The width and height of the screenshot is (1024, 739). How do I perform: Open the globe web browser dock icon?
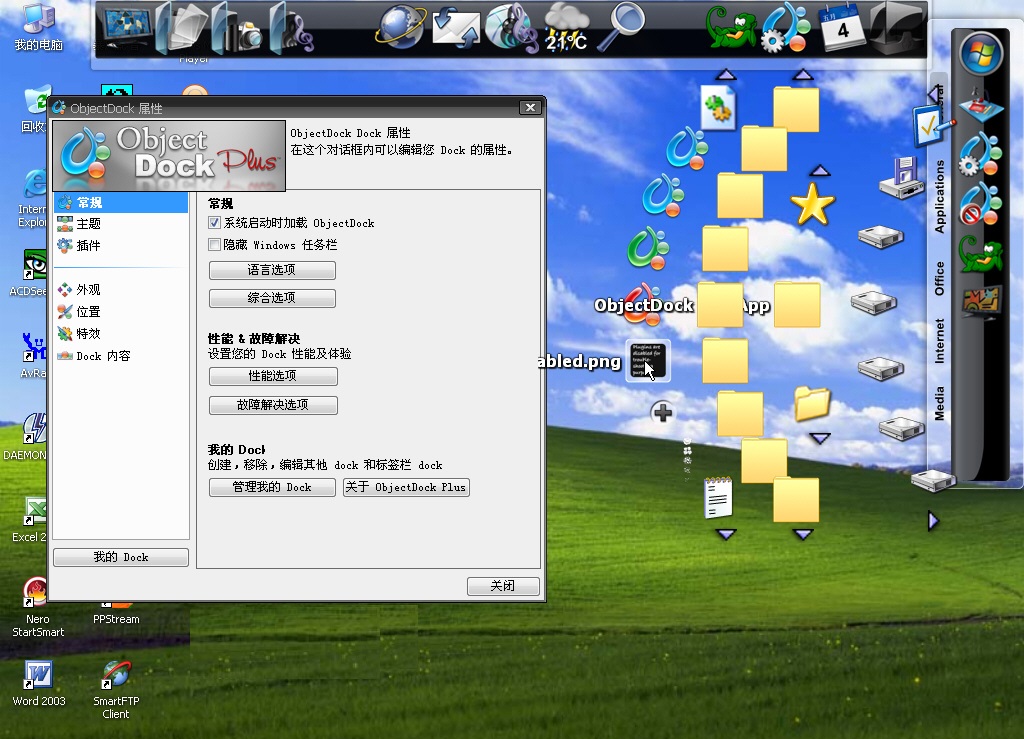click(x=401, y=27)
